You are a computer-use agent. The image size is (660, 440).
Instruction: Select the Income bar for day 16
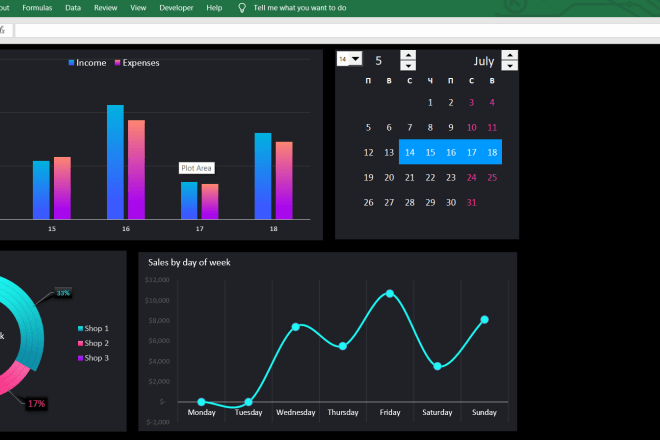[115, 162]
